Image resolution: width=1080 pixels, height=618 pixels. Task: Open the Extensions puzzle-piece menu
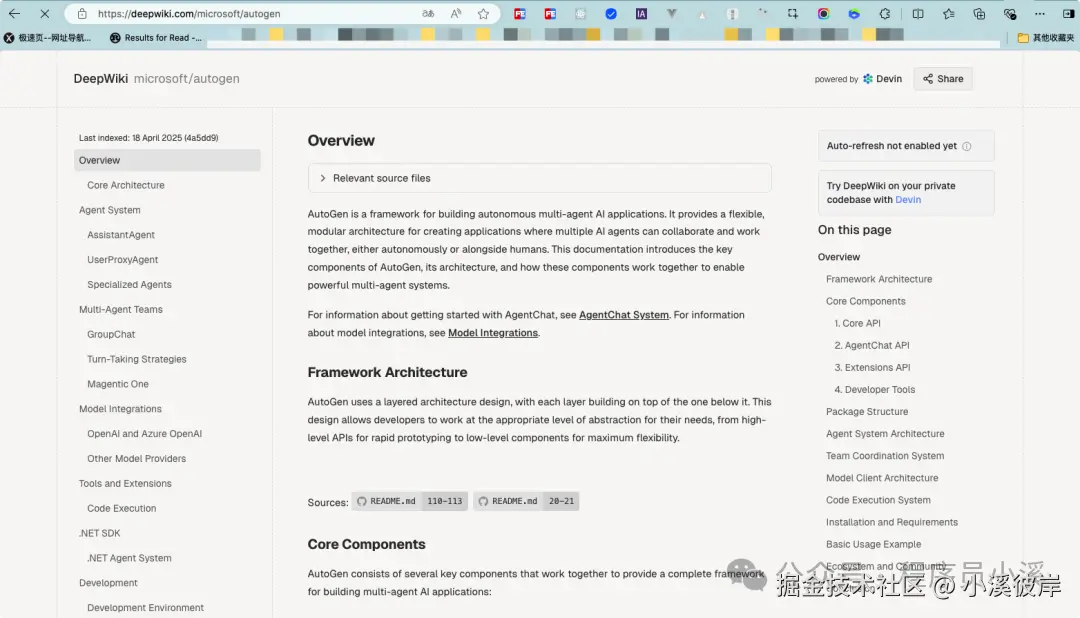pyautogui.click(x=884, y=13)
